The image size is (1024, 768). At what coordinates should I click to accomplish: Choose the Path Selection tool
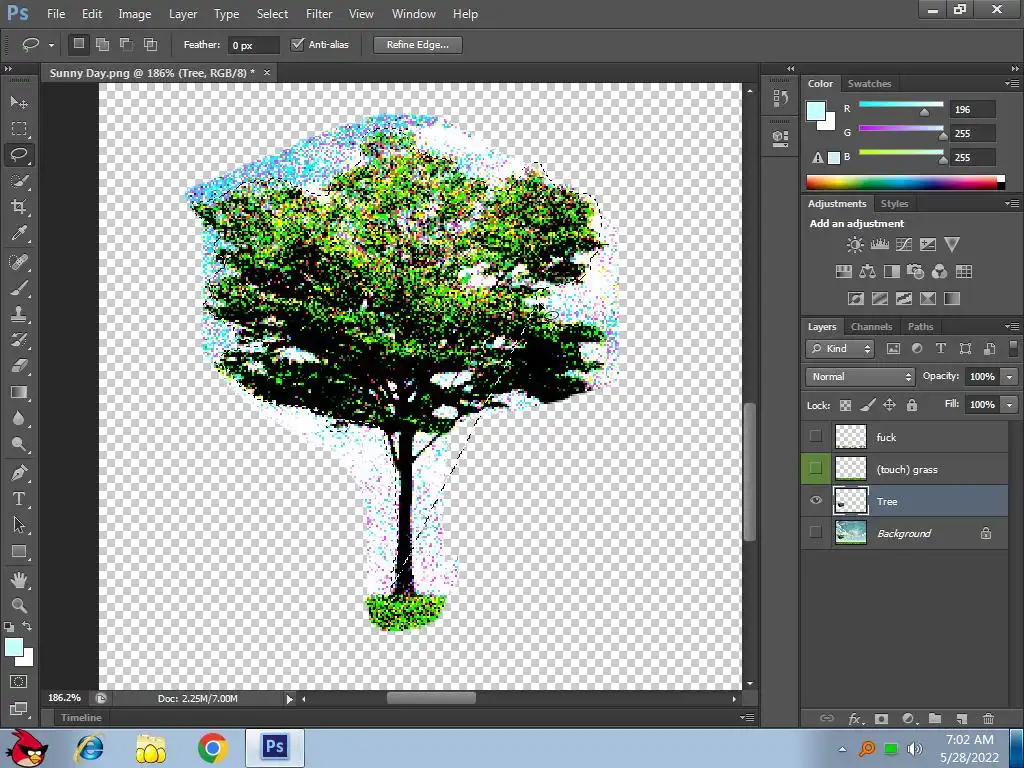[19, 525]
